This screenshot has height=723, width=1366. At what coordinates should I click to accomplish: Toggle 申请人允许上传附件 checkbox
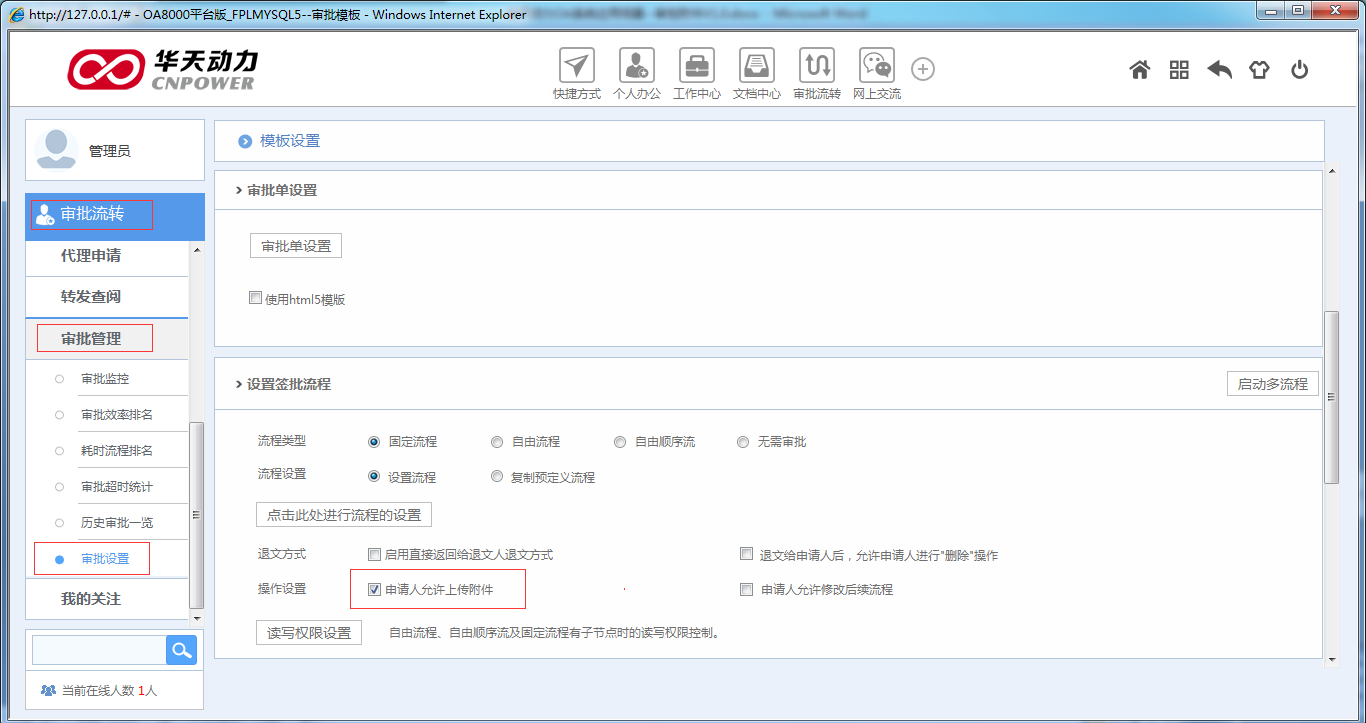[374, 590]
